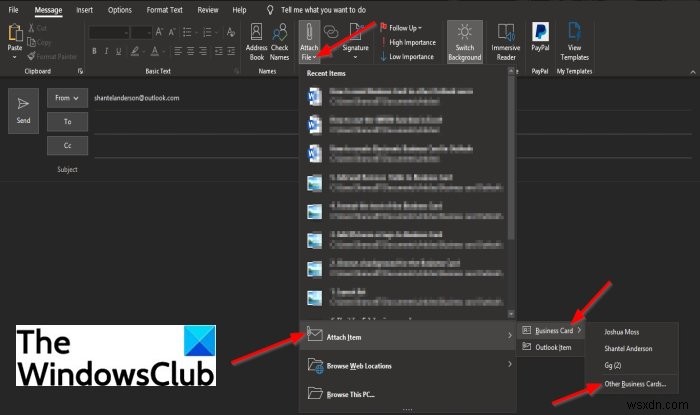This screenshot has height=415, width=700.
Task: Go to the Review tab
Action: 208,10
